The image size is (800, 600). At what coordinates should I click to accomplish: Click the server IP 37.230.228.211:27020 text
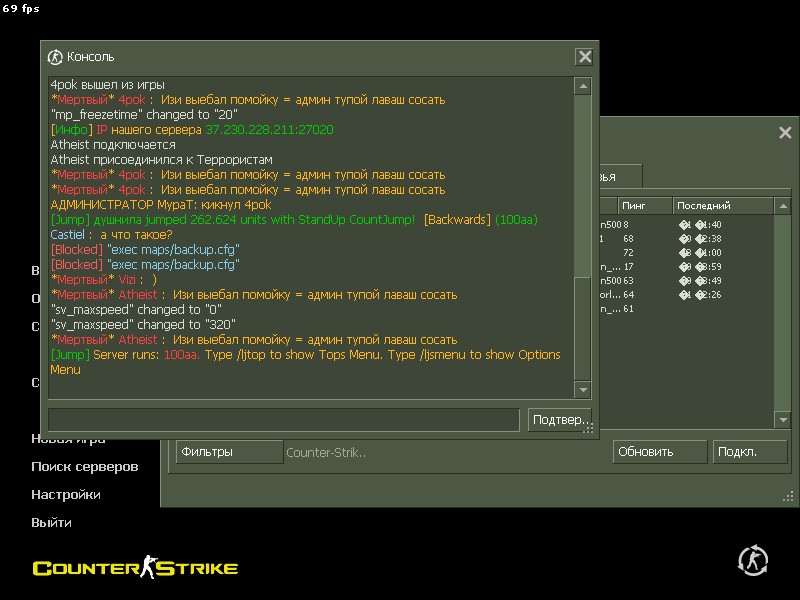269,130
